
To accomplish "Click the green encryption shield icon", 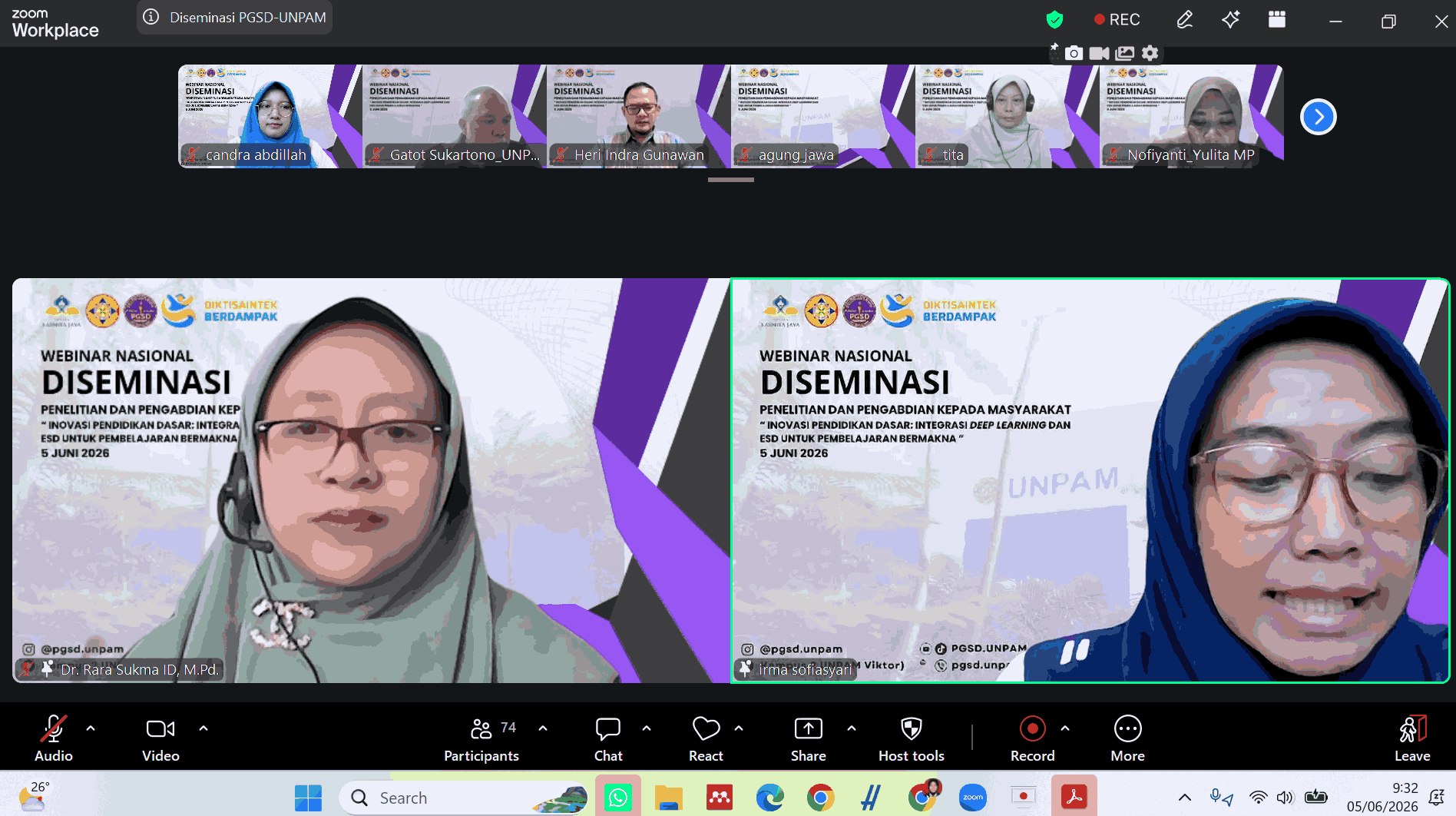I will 1054,19.
